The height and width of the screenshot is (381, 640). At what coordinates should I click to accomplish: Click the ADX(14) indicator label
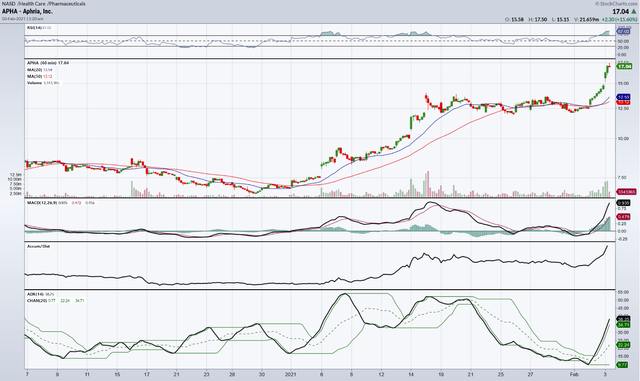pos(35,294)
